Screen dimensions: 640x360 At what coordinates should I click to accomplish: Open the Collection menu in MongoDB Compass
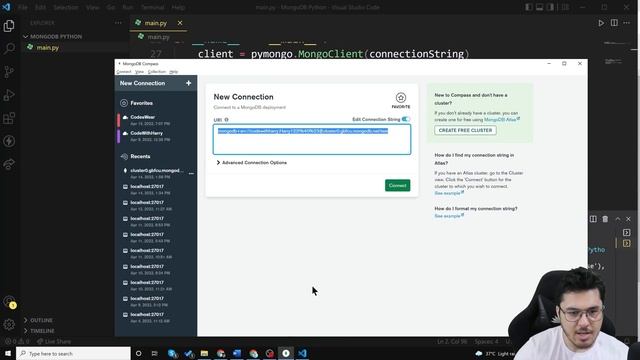(x=157, y=72)
